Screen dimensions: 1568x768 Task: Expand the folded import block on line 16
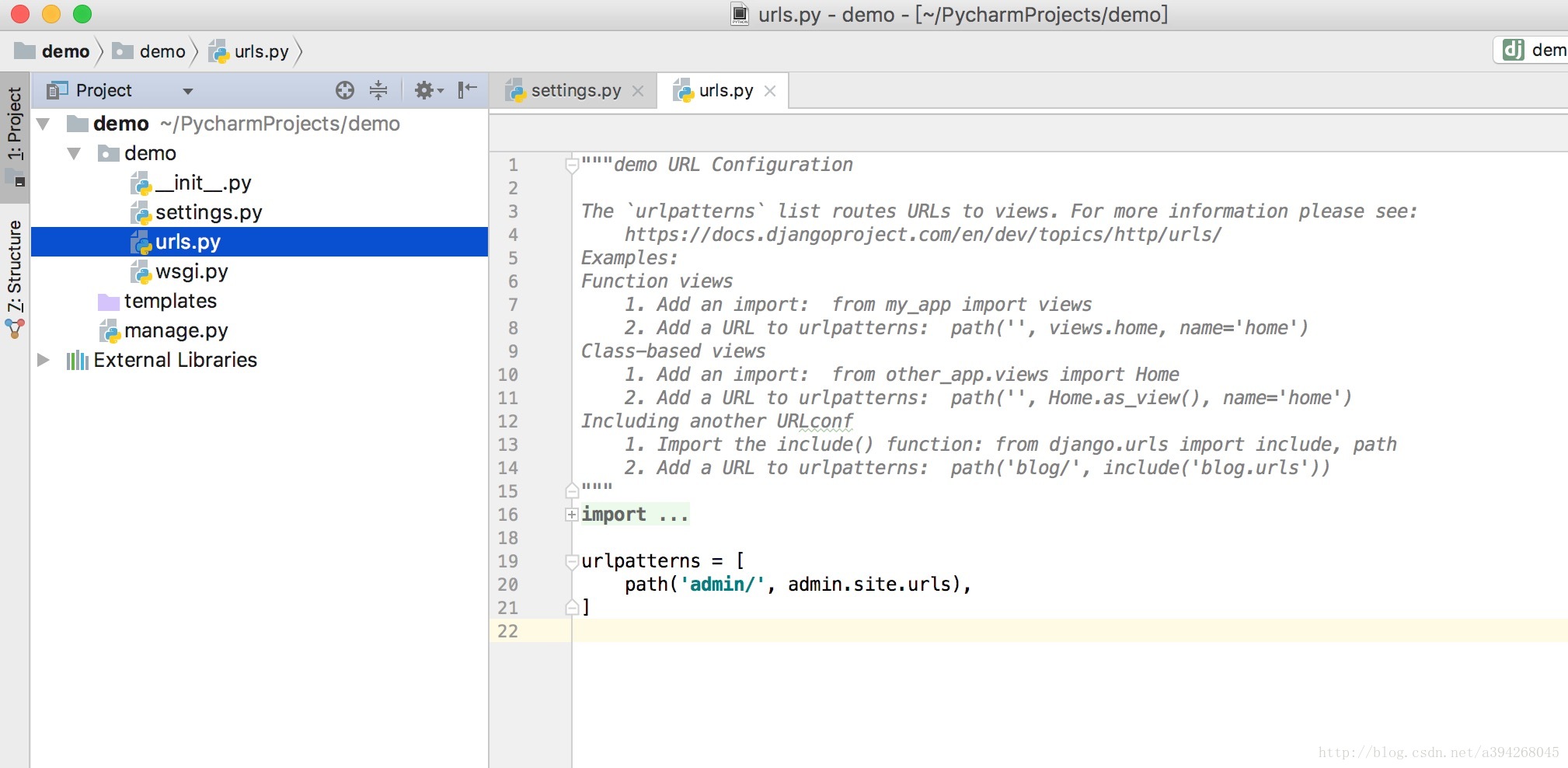point(572,515)
